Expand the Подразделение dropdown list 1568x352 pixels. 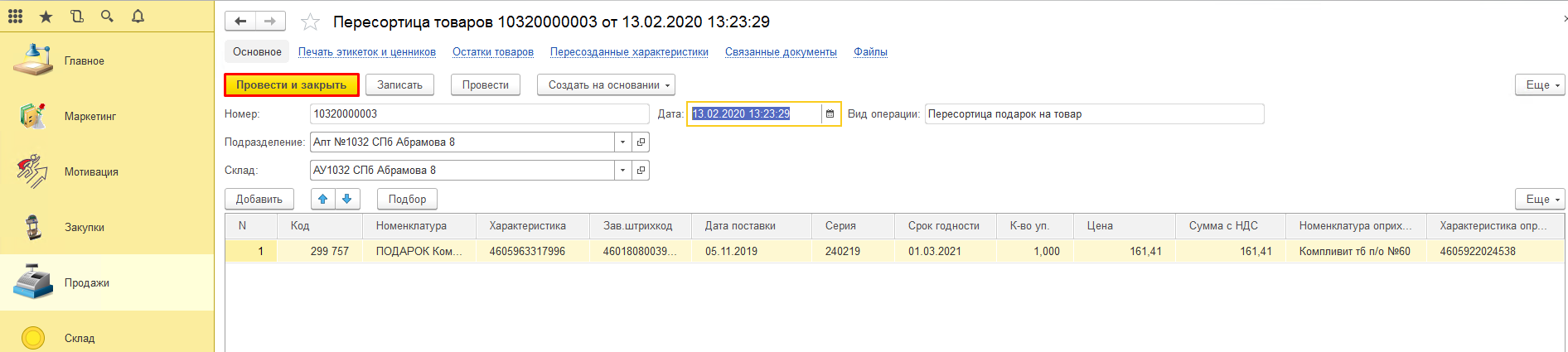click(x=622, y=142)
